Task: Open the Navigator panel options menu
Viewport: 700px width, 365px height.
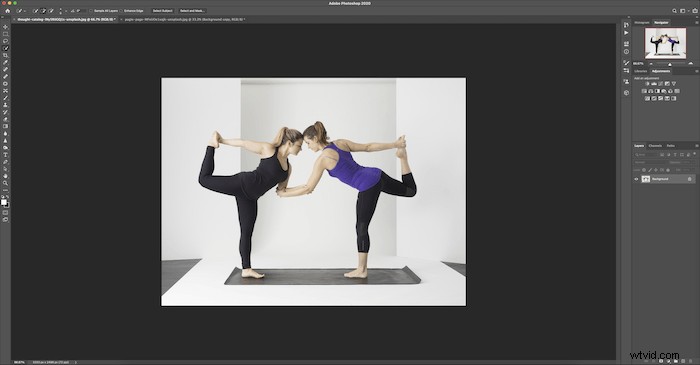Action: pyautogui.click(x=696, y=22)
